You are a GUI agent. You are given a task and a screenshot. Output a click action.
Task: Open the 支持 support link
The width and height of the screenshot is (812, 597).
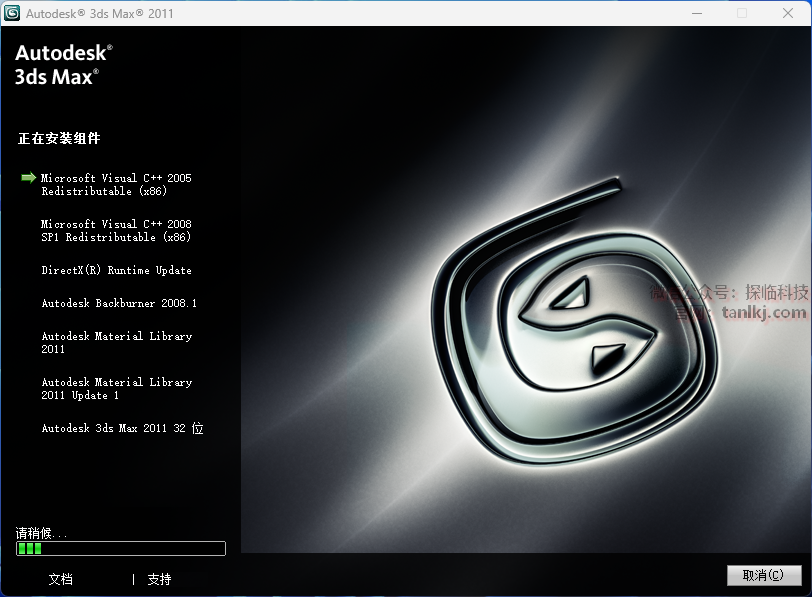point(159,579)
